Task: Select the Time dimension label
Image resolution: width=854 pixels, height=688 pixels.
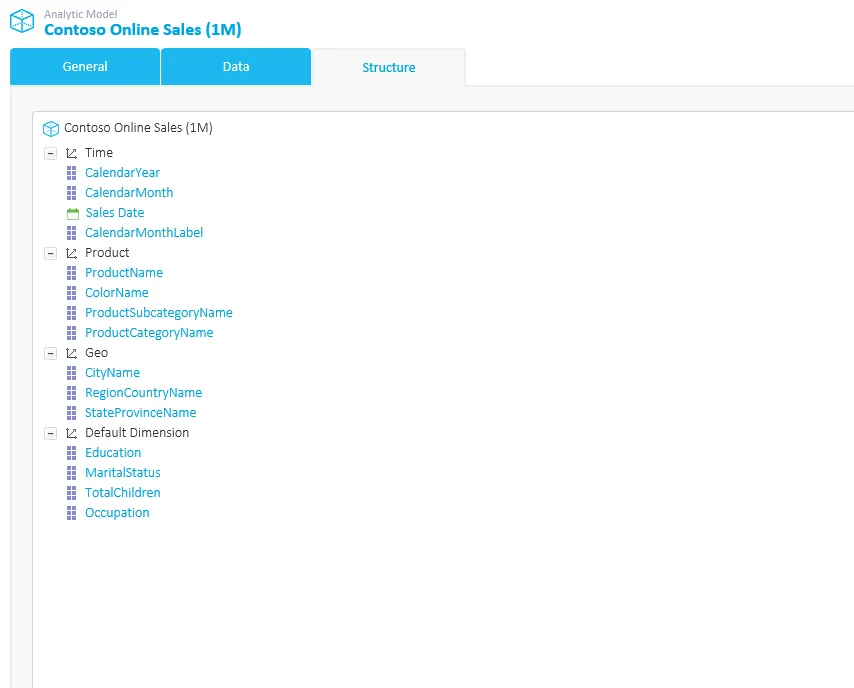Action: tap(99, 153)
